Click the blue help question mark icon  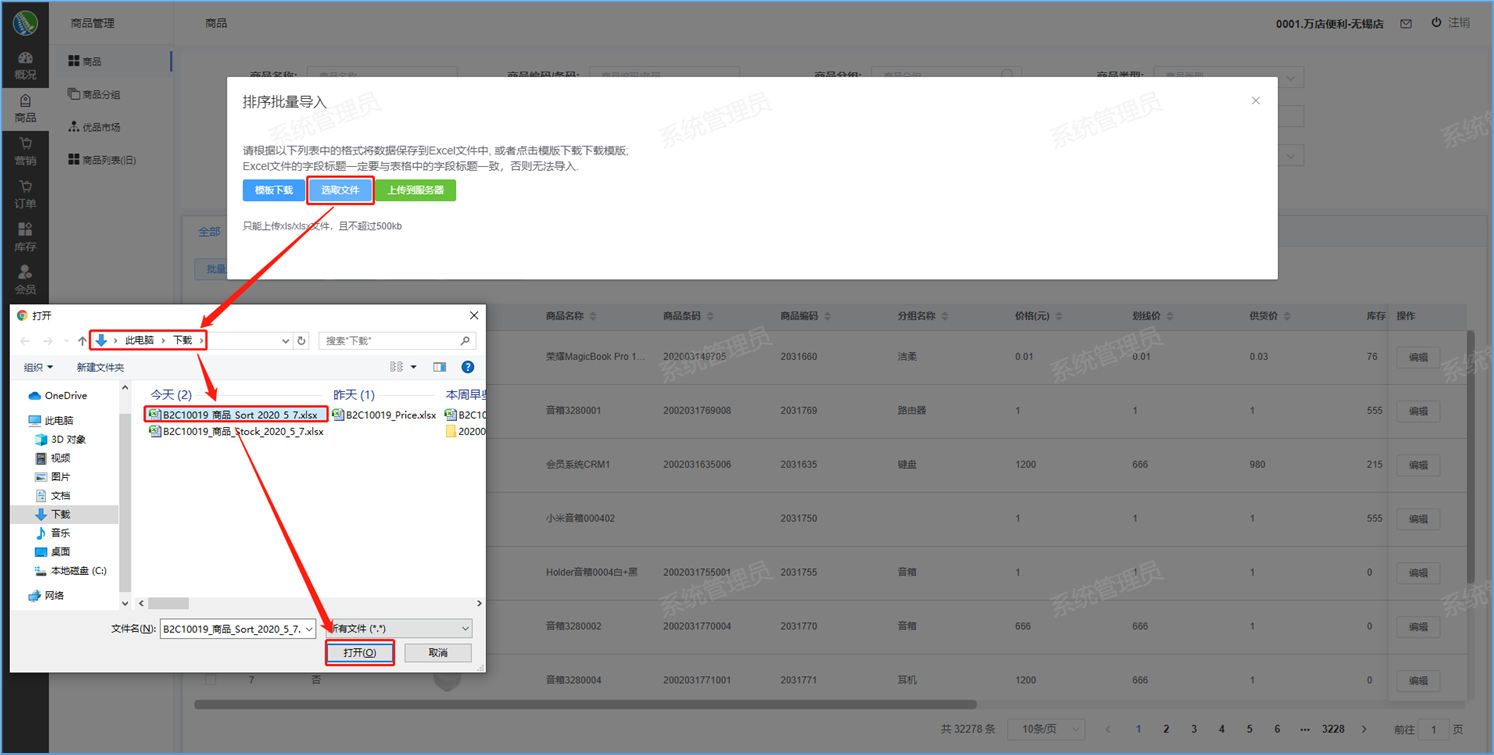(467, 367)
